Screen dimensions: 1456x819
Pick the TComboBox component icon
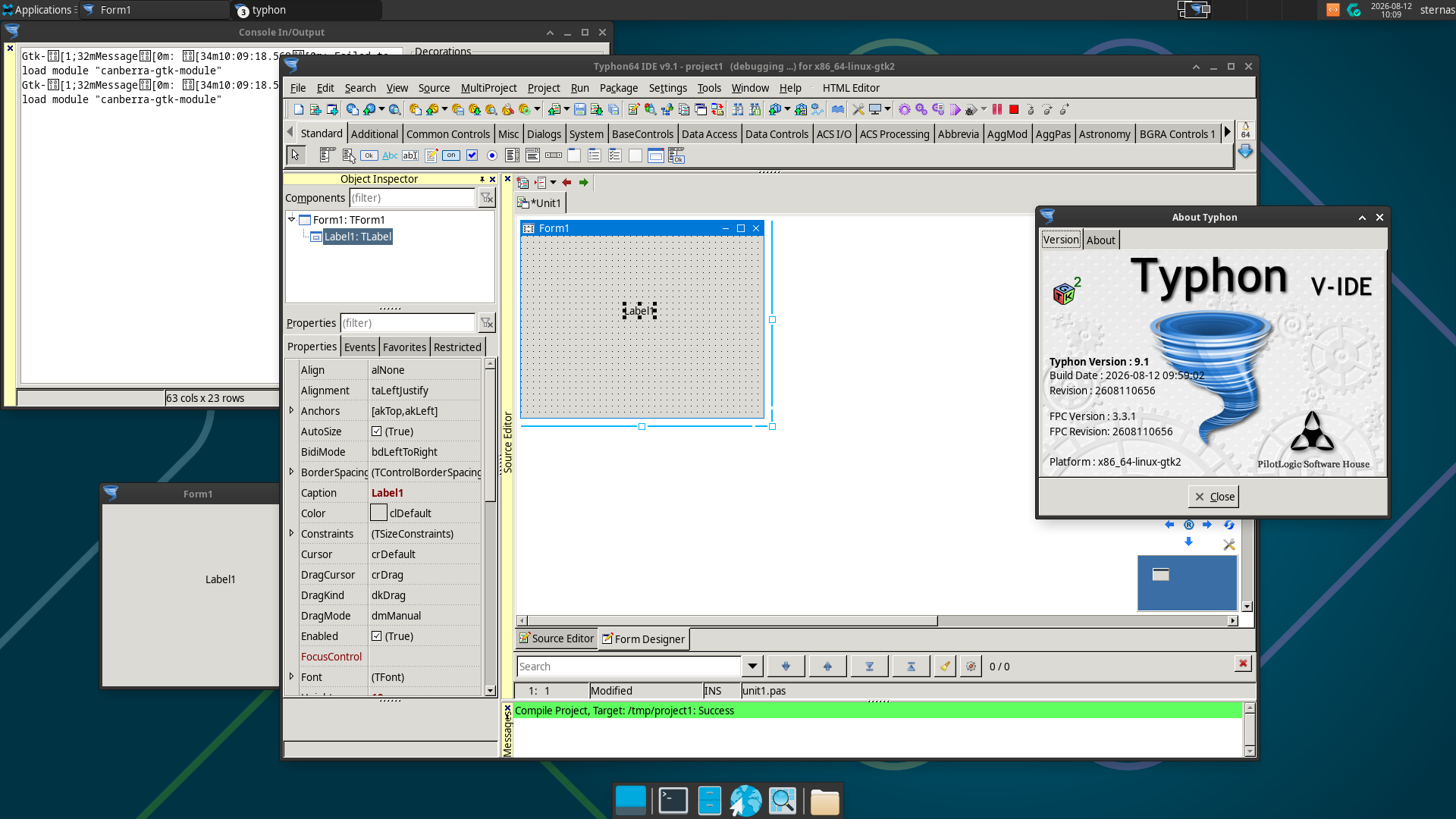click(x=533, y=155)
